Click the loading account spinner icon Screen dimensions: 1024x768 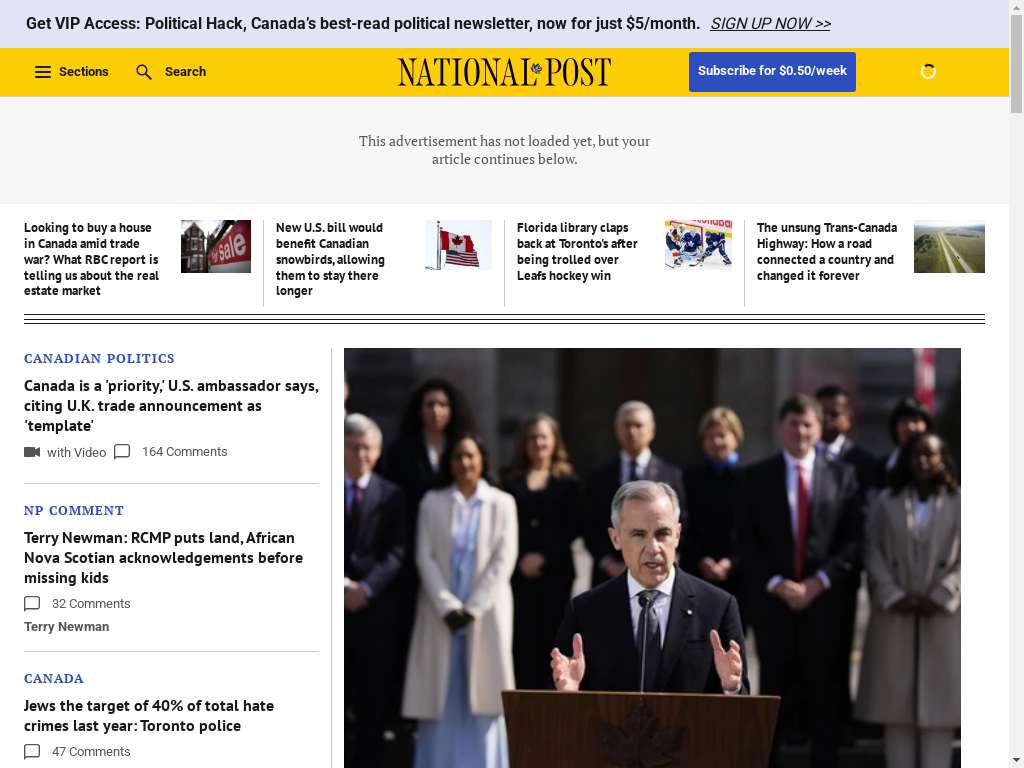(x=928, y=71)
